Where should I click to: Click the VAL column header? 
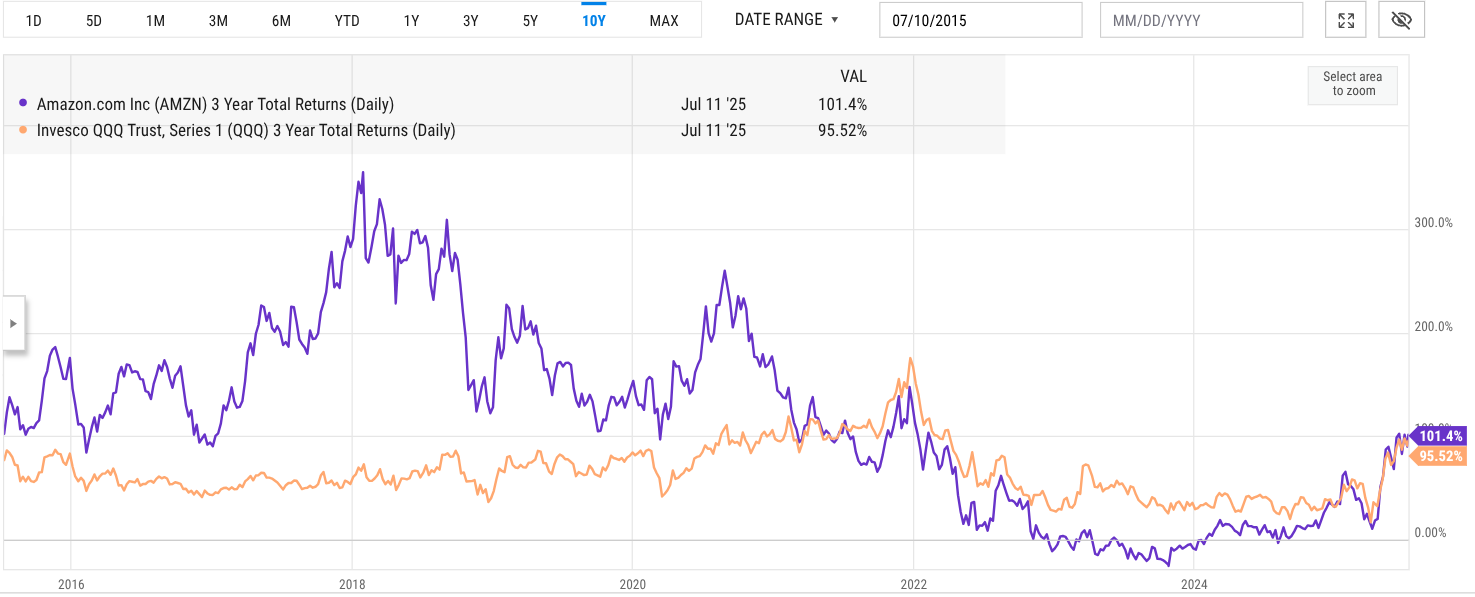853,77
